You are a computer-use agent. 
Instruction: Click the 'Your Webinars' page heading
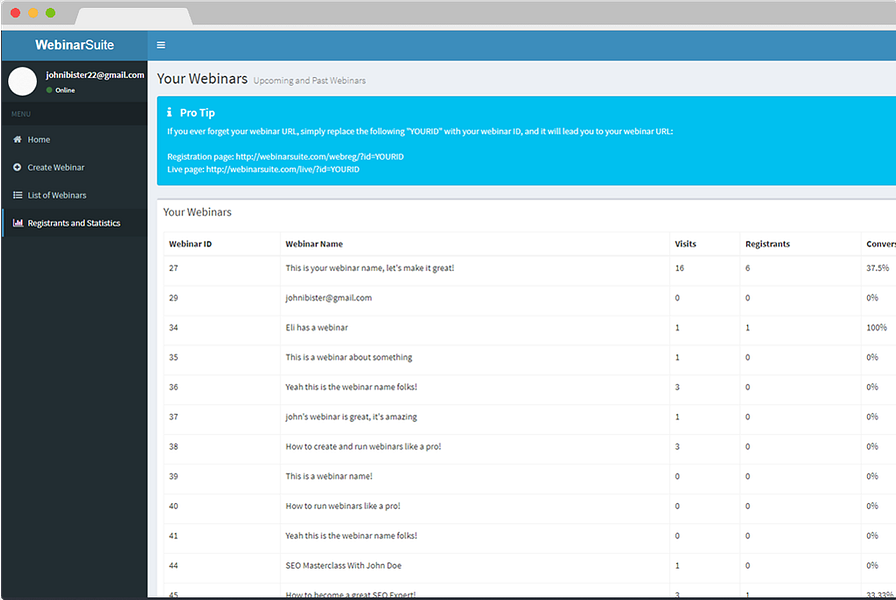pyautogui.click(x=202, y=79)
